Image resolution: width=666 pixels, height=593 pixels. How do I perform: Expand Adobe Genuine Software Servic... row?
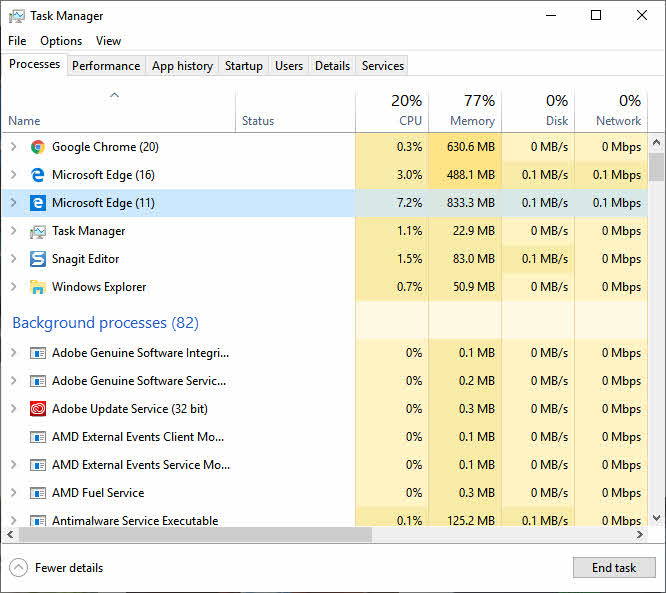pyautogui.click(x=14, y=381)
